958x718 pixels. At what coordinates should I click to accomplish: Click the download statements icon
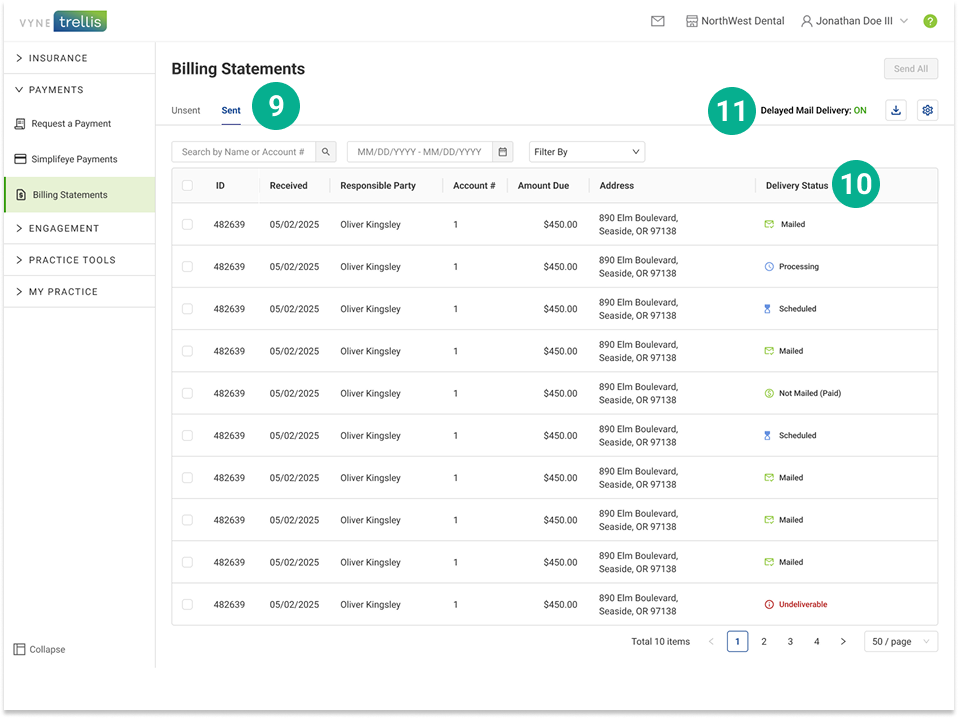click(896, 110)
